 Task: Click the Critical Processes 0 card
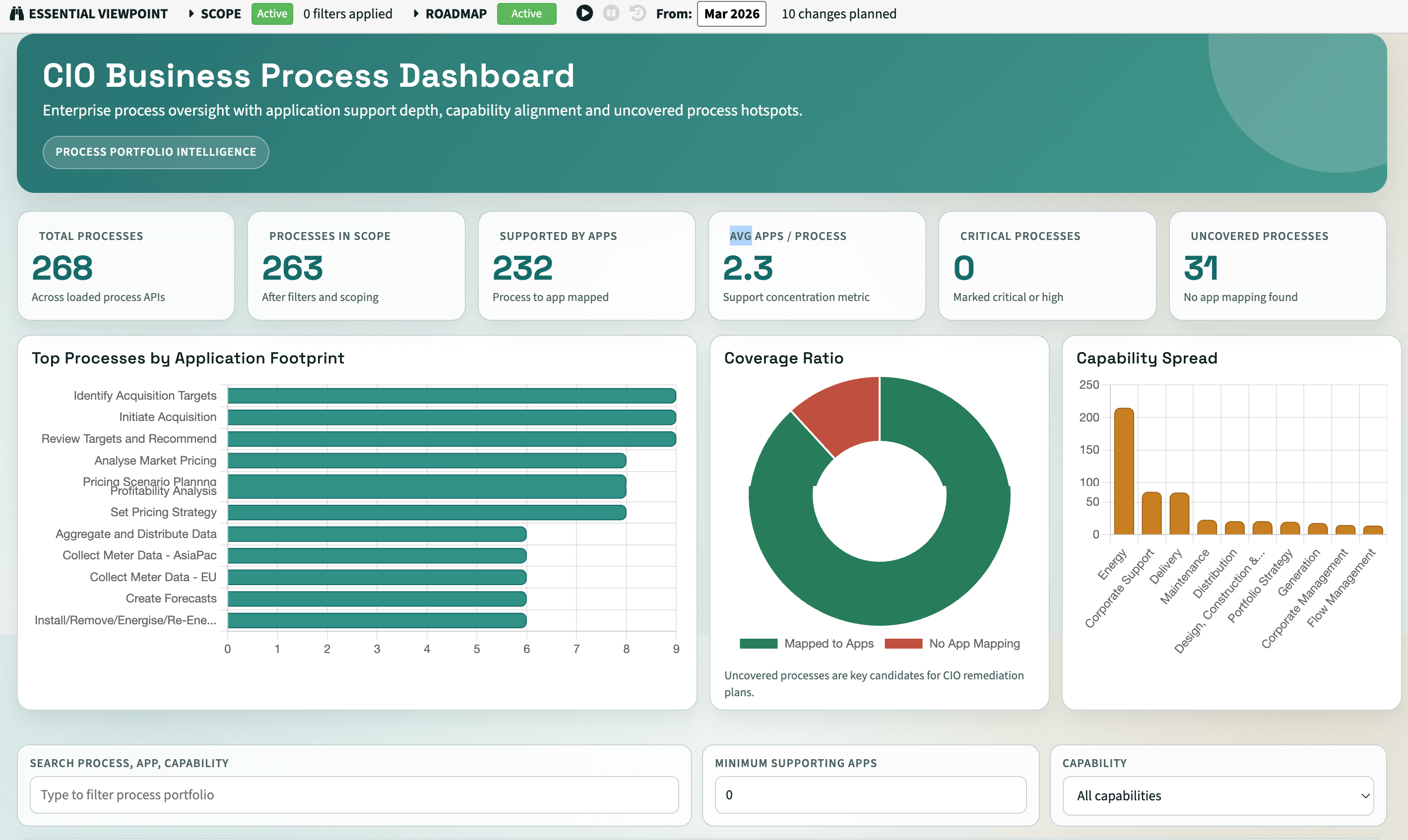(1047, 265)
